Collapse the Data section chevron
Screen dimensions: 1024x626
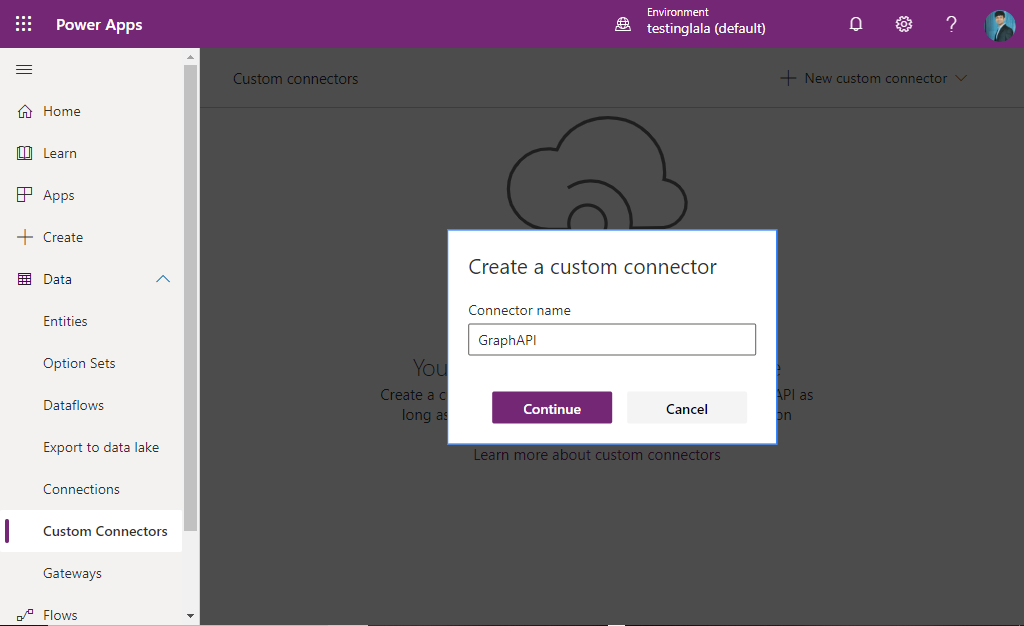(x=163, y=279)
